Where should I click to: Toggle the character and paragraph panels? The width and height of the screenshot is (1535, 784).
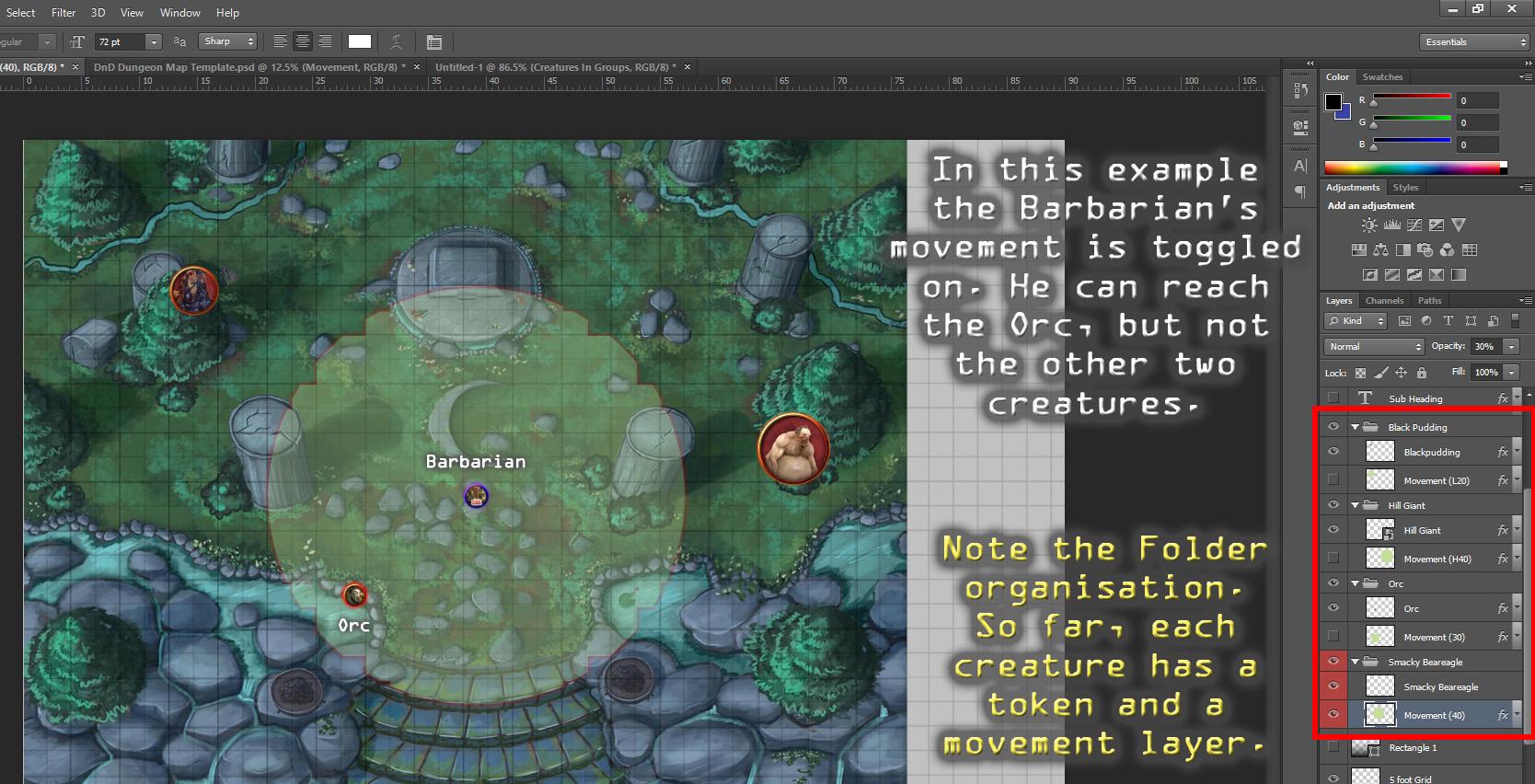click(434, 41)
